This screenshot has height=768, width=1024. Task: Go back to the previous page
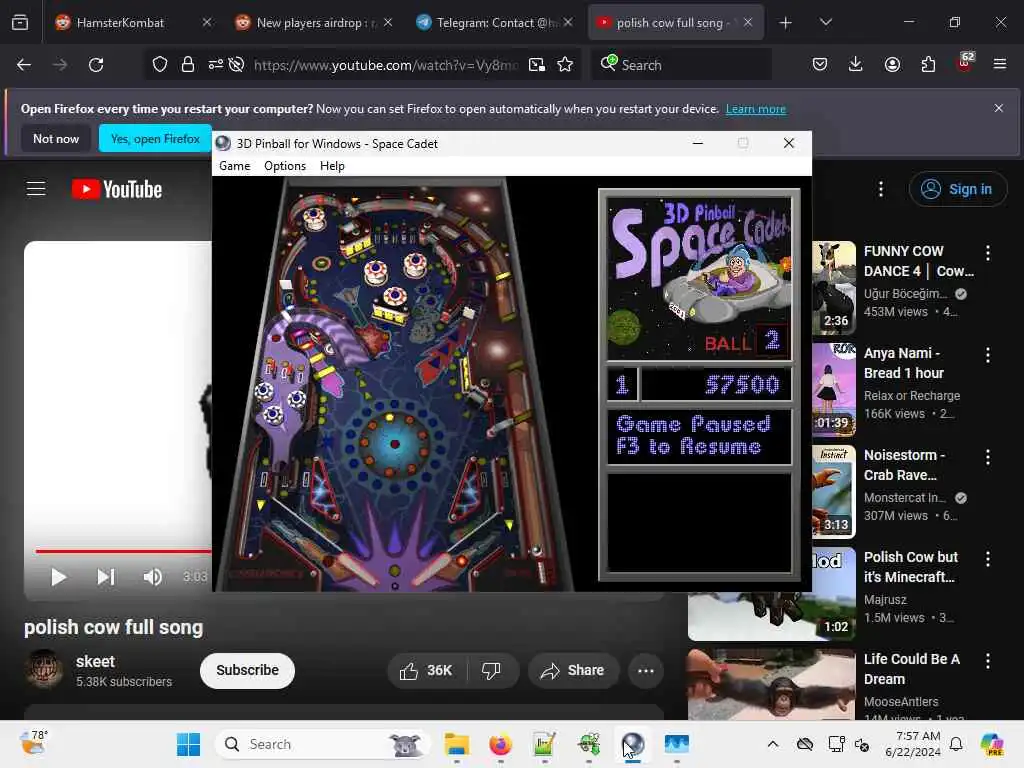(24, 65)
